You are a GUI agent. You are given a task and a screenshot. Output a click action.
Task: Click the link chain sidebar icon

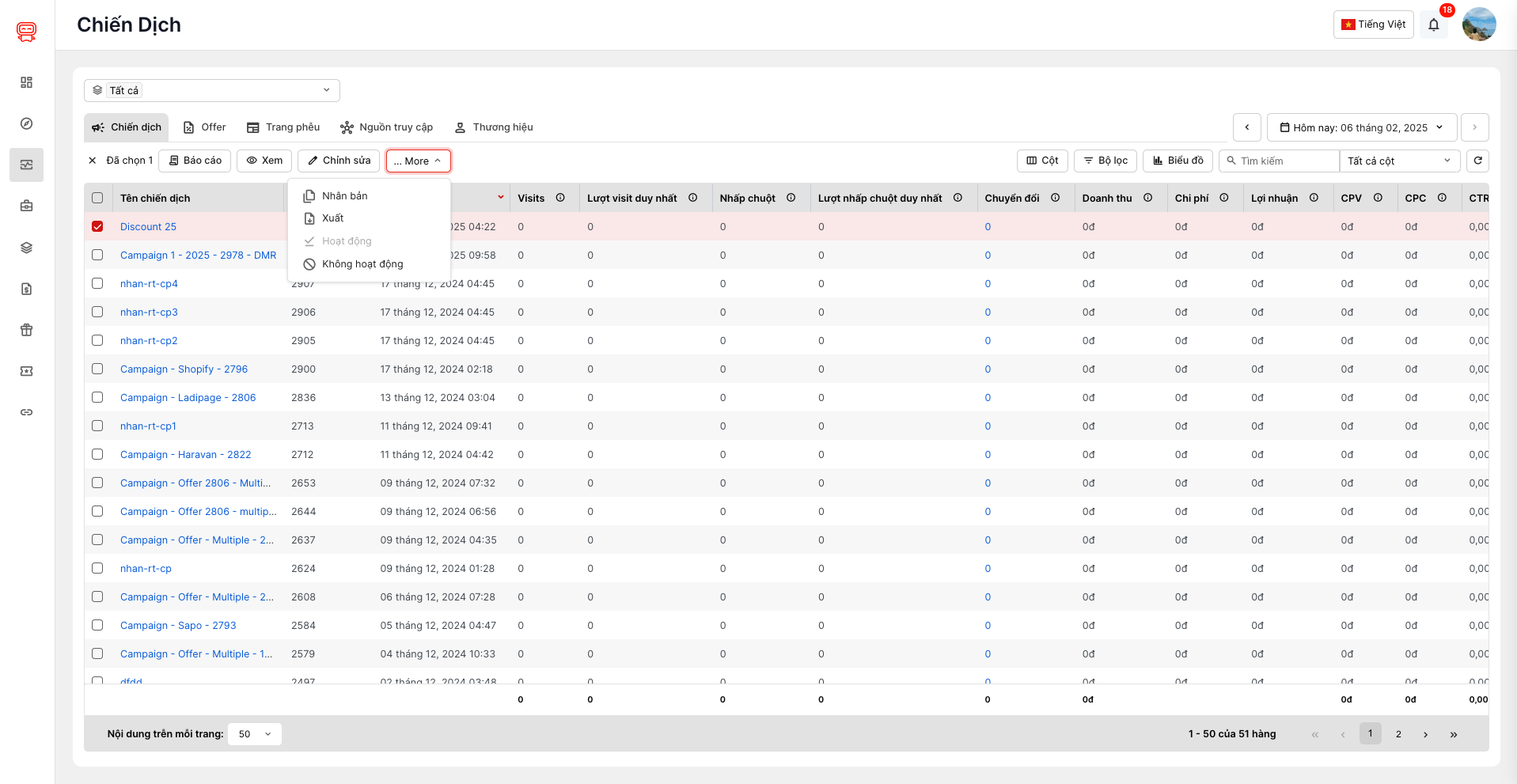[26, 412]
